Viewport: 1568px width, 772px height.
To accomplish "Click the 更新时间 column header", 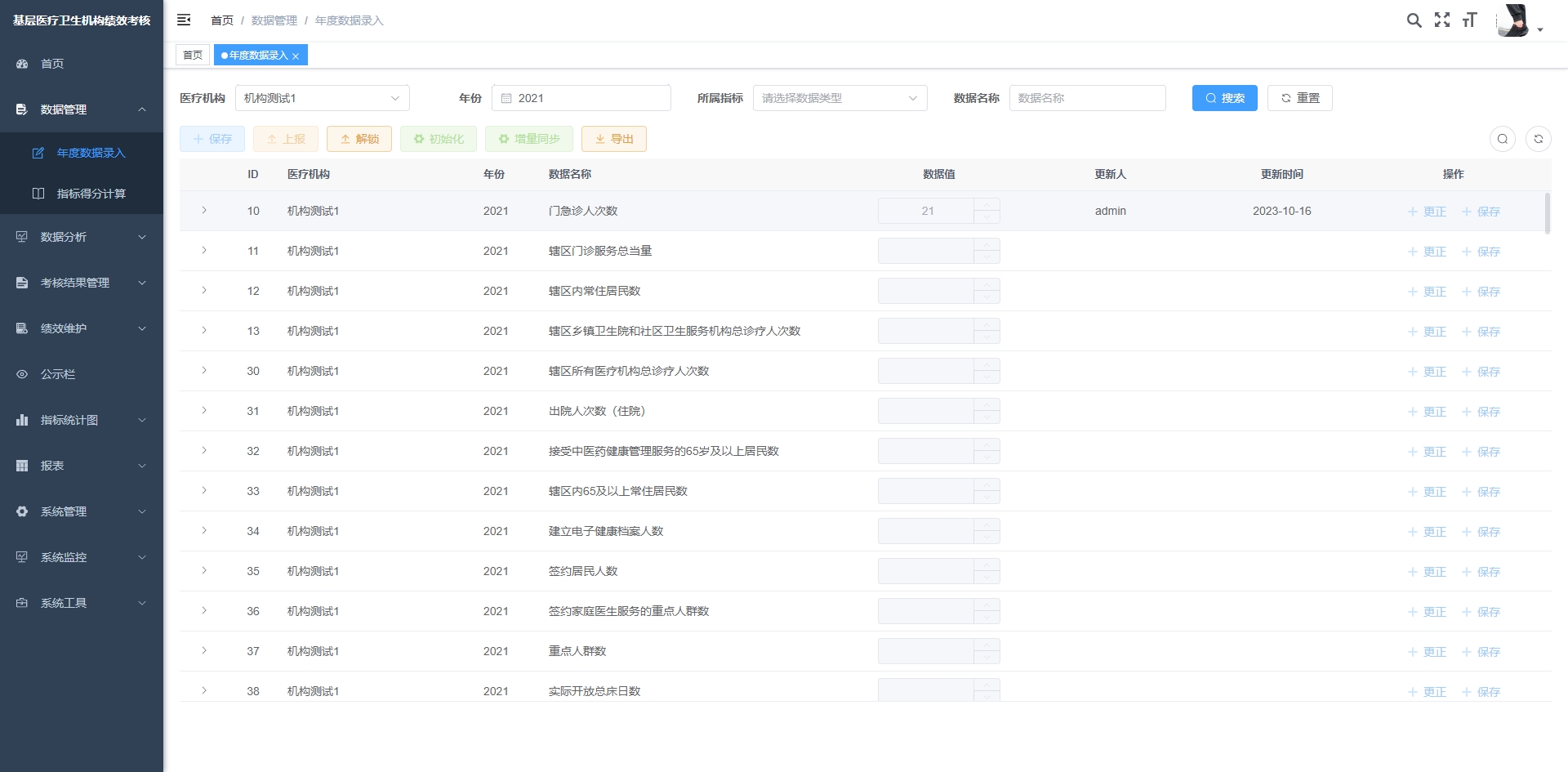I will (x=1282, y=174).
